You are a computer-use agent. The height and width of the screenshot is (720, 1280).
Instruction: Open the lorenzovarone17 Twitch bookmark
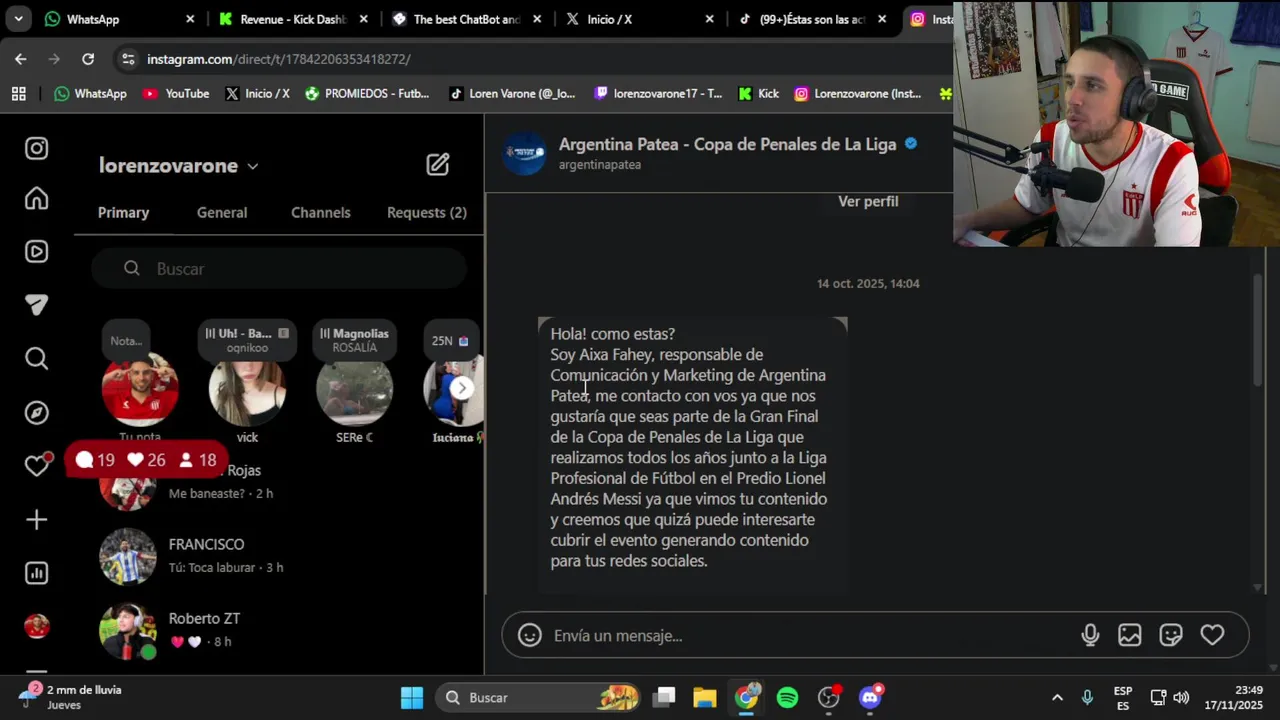click(658, 93)
